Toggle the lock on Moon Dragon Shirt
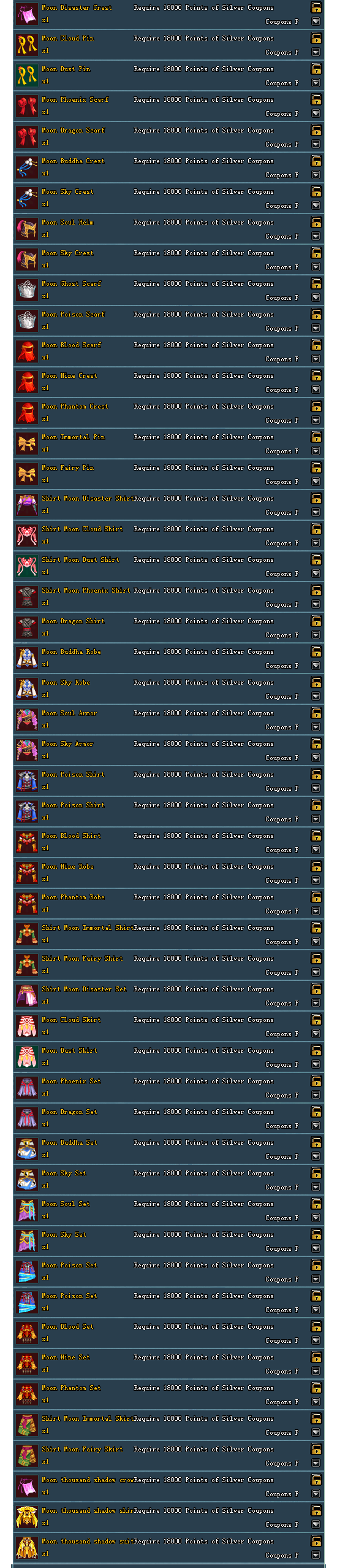The height and width of the screenshot is (1568, 337). (316, 621)
